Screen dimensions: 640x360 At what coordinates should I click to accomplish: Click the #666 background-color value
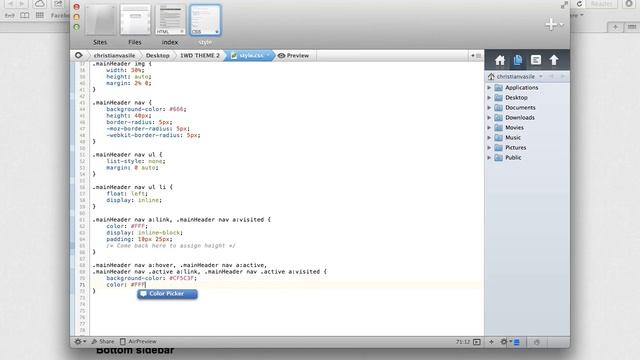[x=176, y=109]
